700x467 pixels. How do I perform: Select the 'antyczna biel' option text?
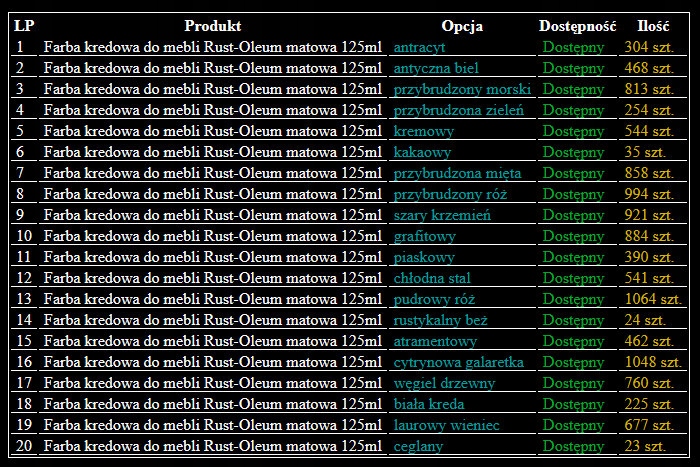click(x=436, y=68)
